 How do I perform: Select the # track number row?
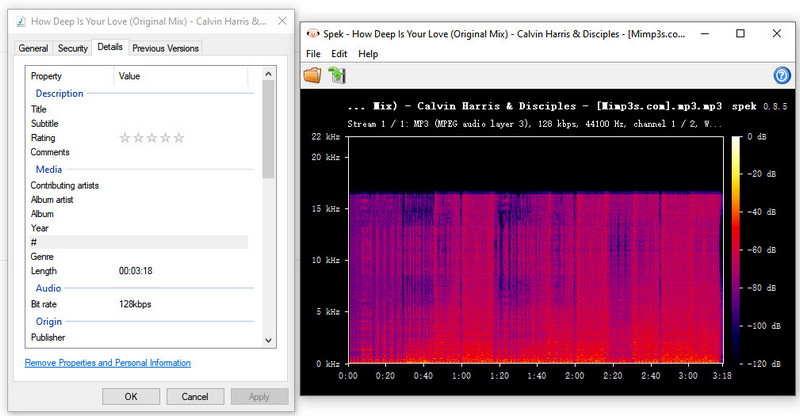(x=139, y=242)
